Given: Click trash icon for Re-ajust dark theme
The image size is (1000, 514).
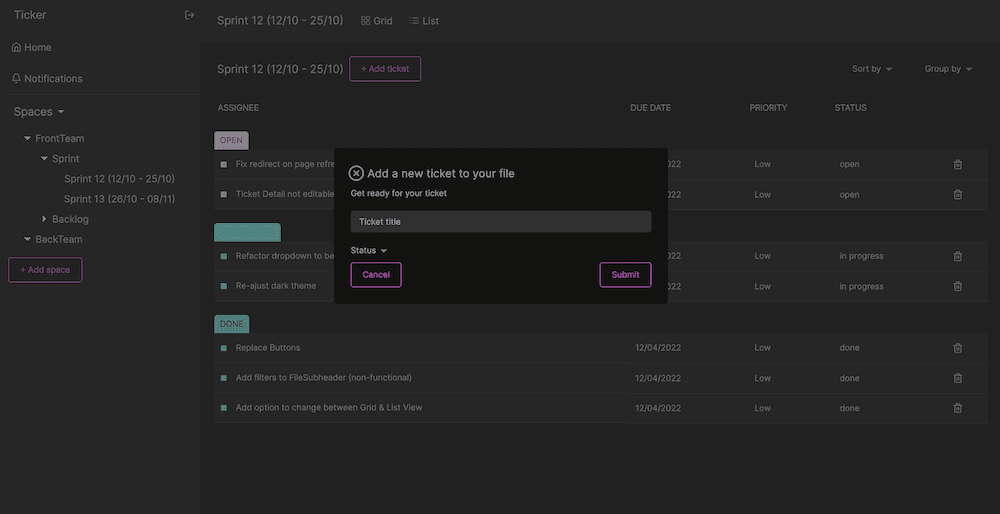Looking at the screenshot, I should (957, 287).
